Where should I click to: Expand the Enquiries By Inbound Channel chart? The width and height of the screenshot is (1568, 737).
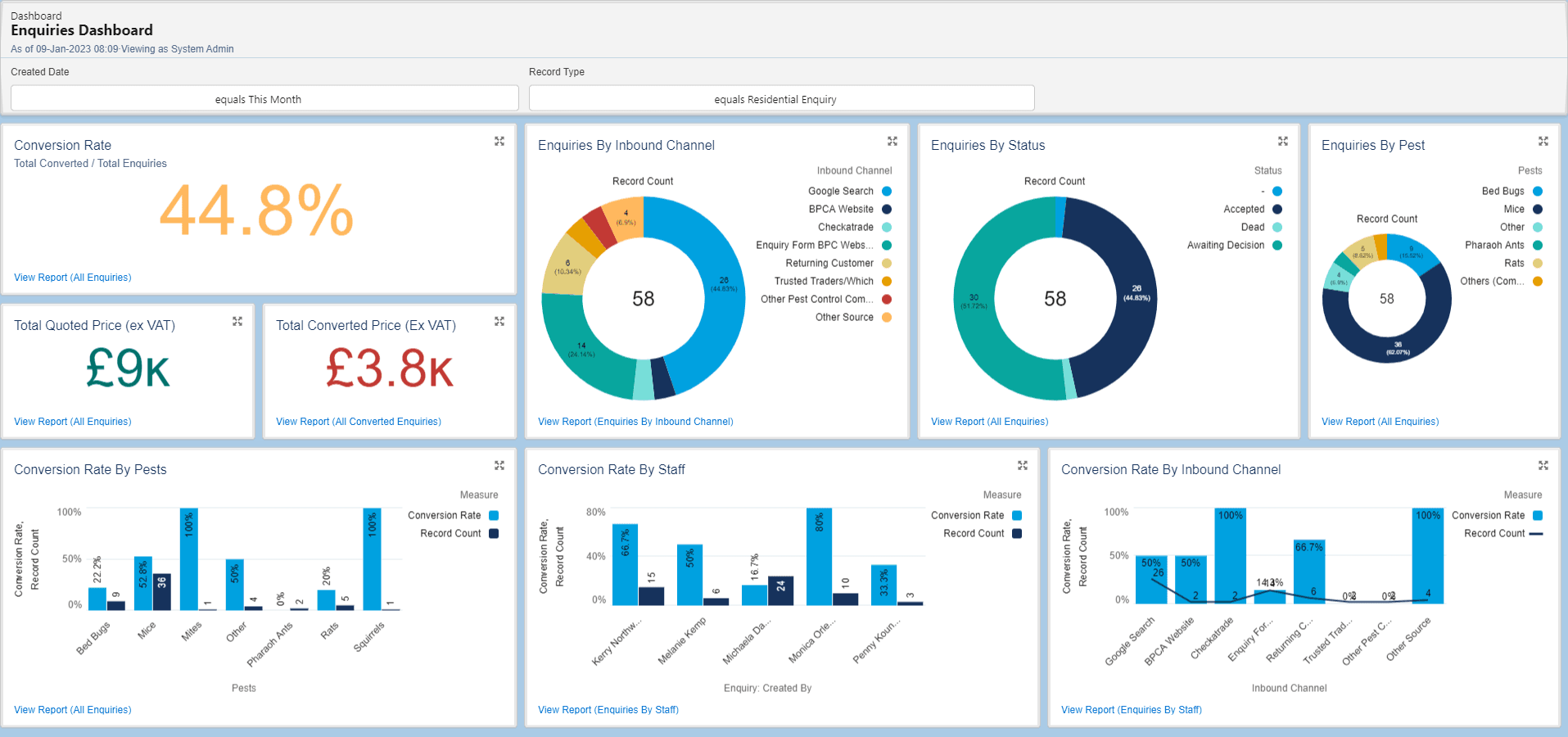point(892,142)
